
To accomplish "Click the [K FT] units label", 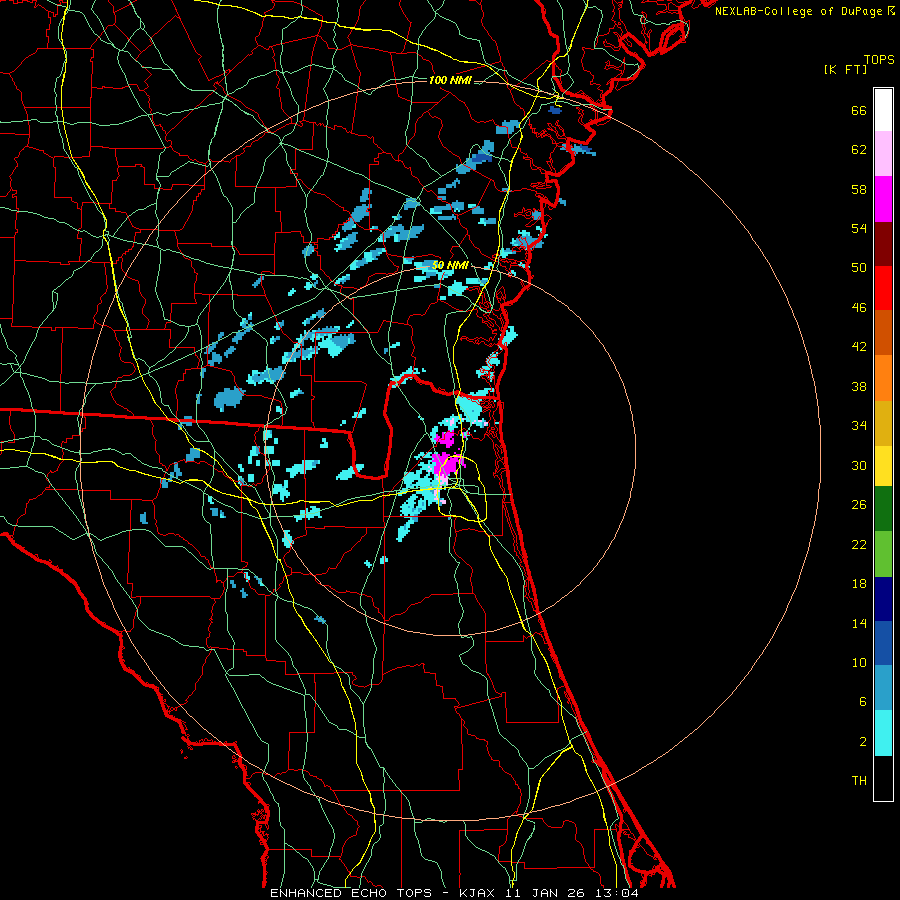I will pos(845,70).
